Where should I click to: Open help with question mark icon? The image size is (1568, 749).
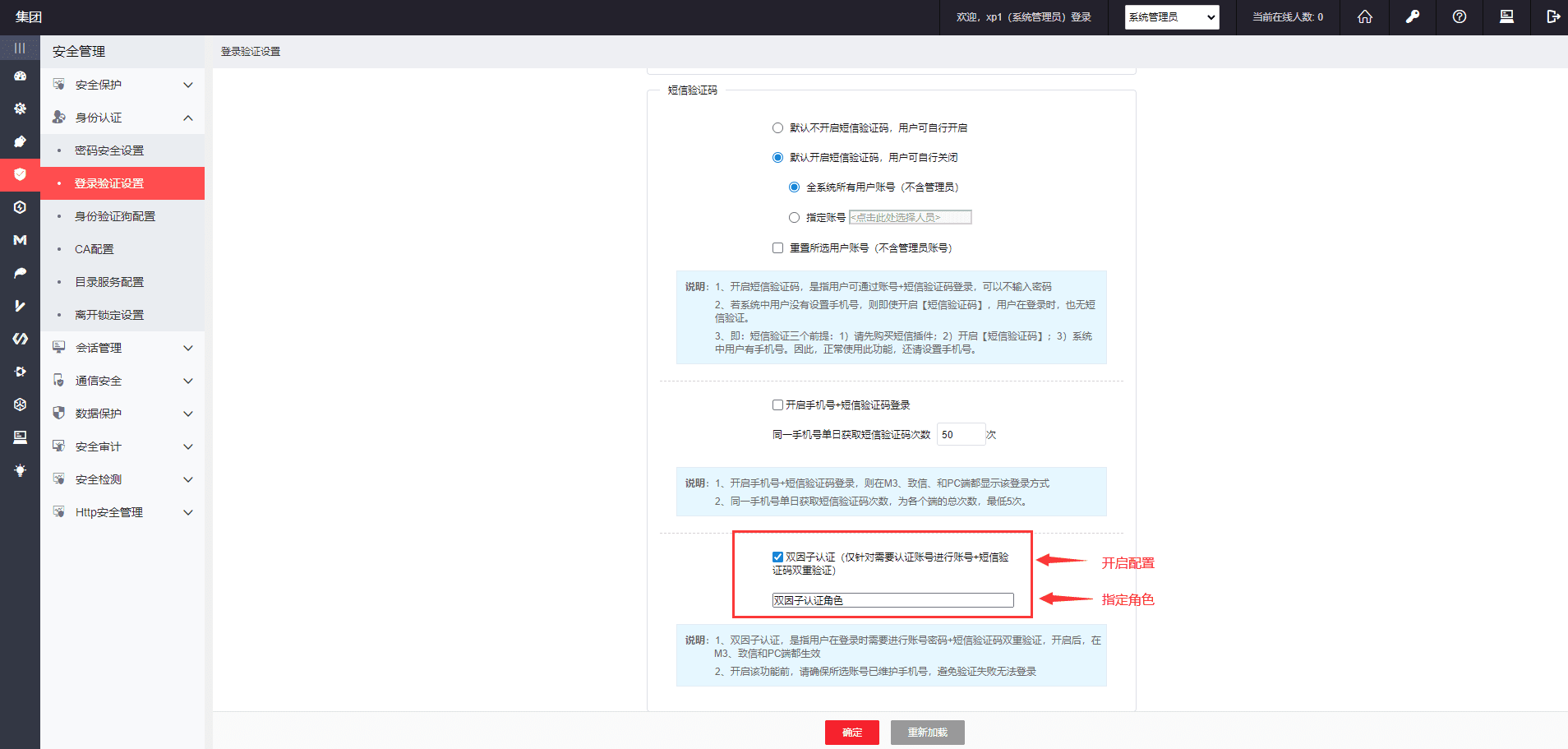click(x=1460, y=16)
